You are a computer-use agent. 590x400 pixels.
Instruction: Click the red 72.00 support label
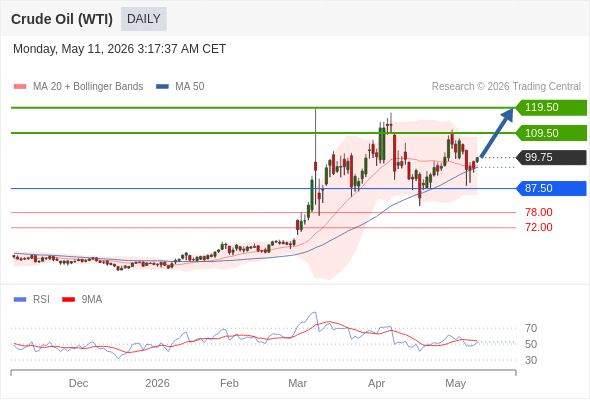coord(539,227)
